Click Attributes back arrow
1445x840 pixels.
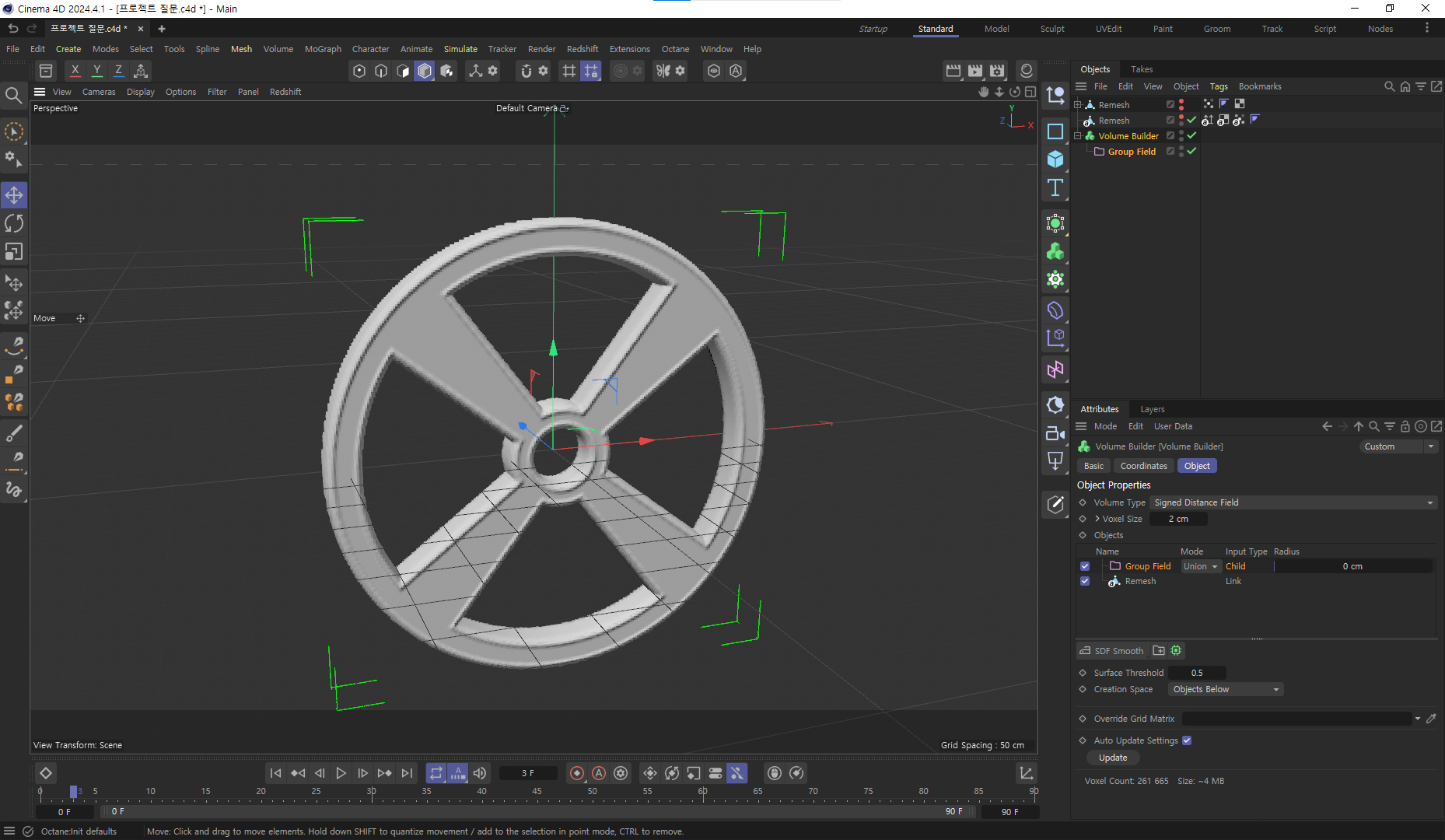pos(1327,426)
